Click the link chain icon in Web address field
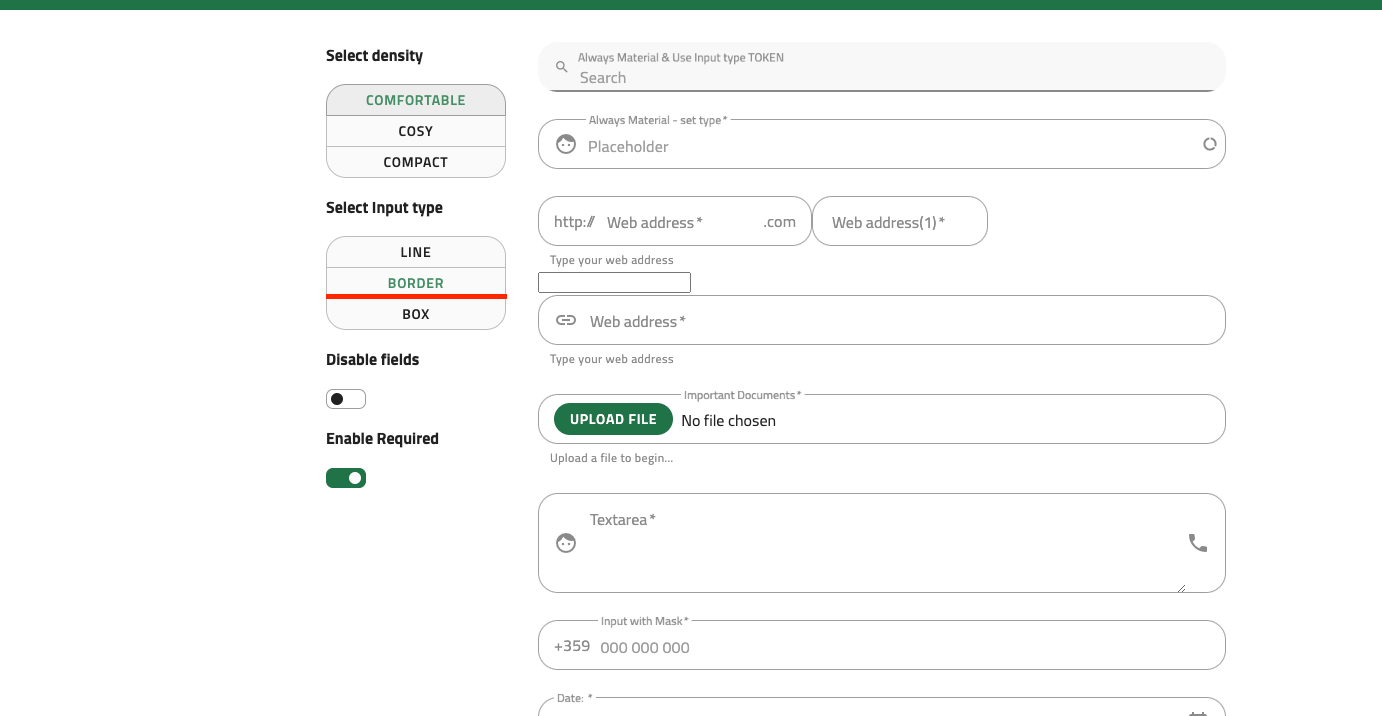1382x716 pixels. tap(566, 320)
